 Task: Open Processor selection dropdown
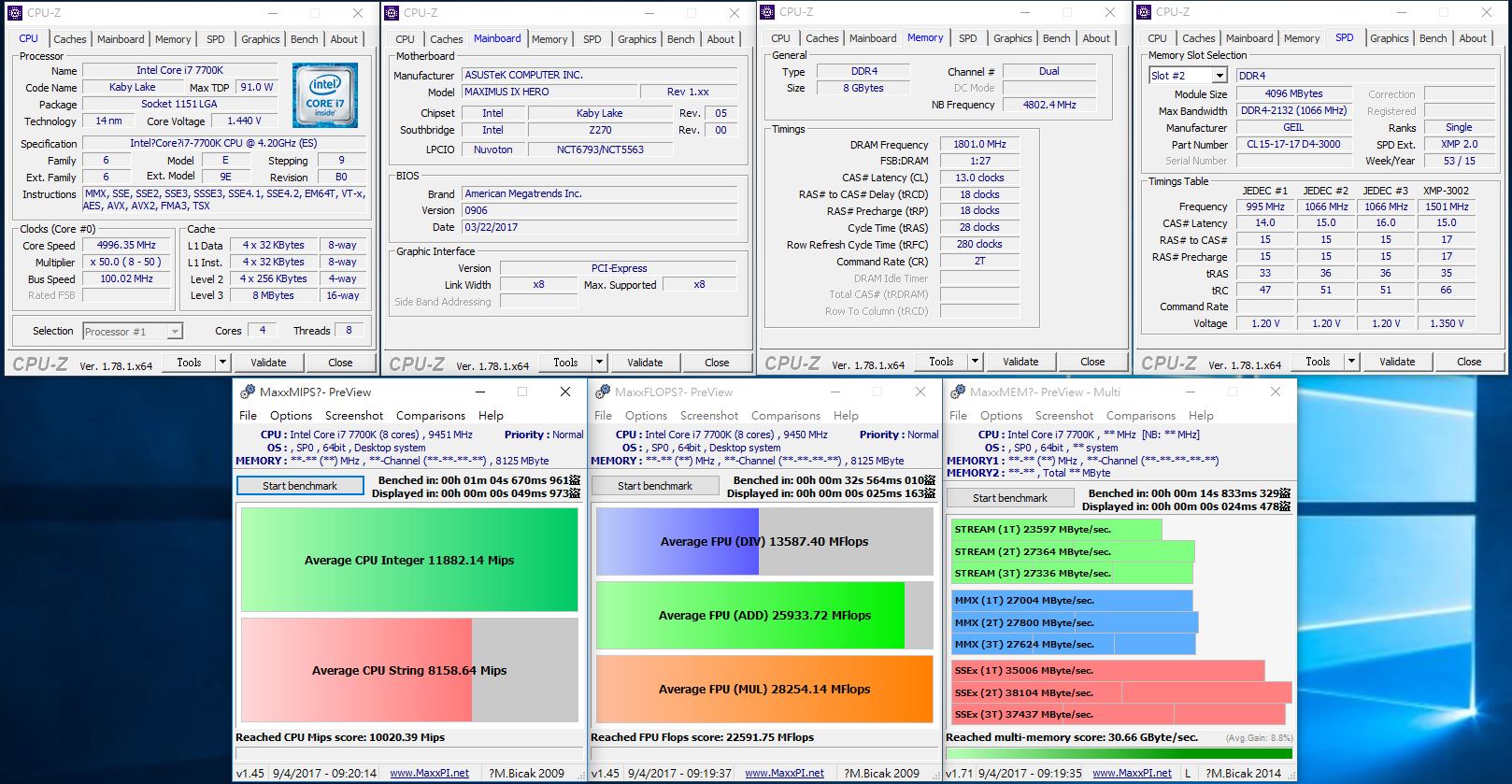175,331
